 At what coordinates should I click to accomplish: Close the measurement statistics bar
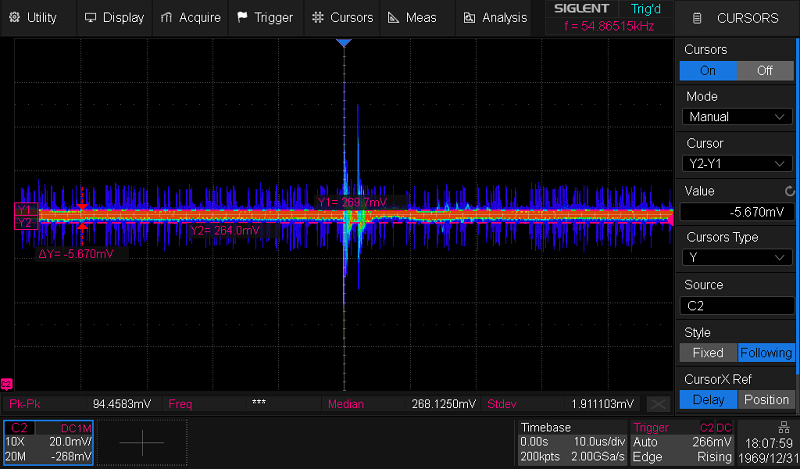tap(658, 404)
